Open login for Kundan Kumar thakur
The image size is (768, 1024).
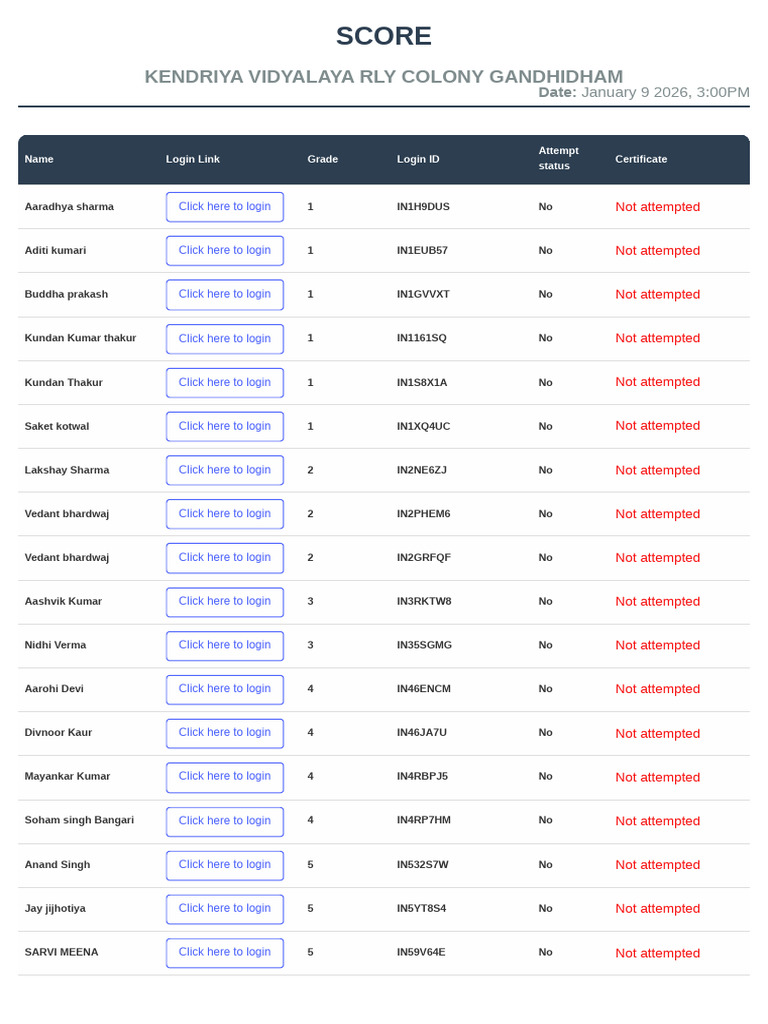(x=225, y=338)
